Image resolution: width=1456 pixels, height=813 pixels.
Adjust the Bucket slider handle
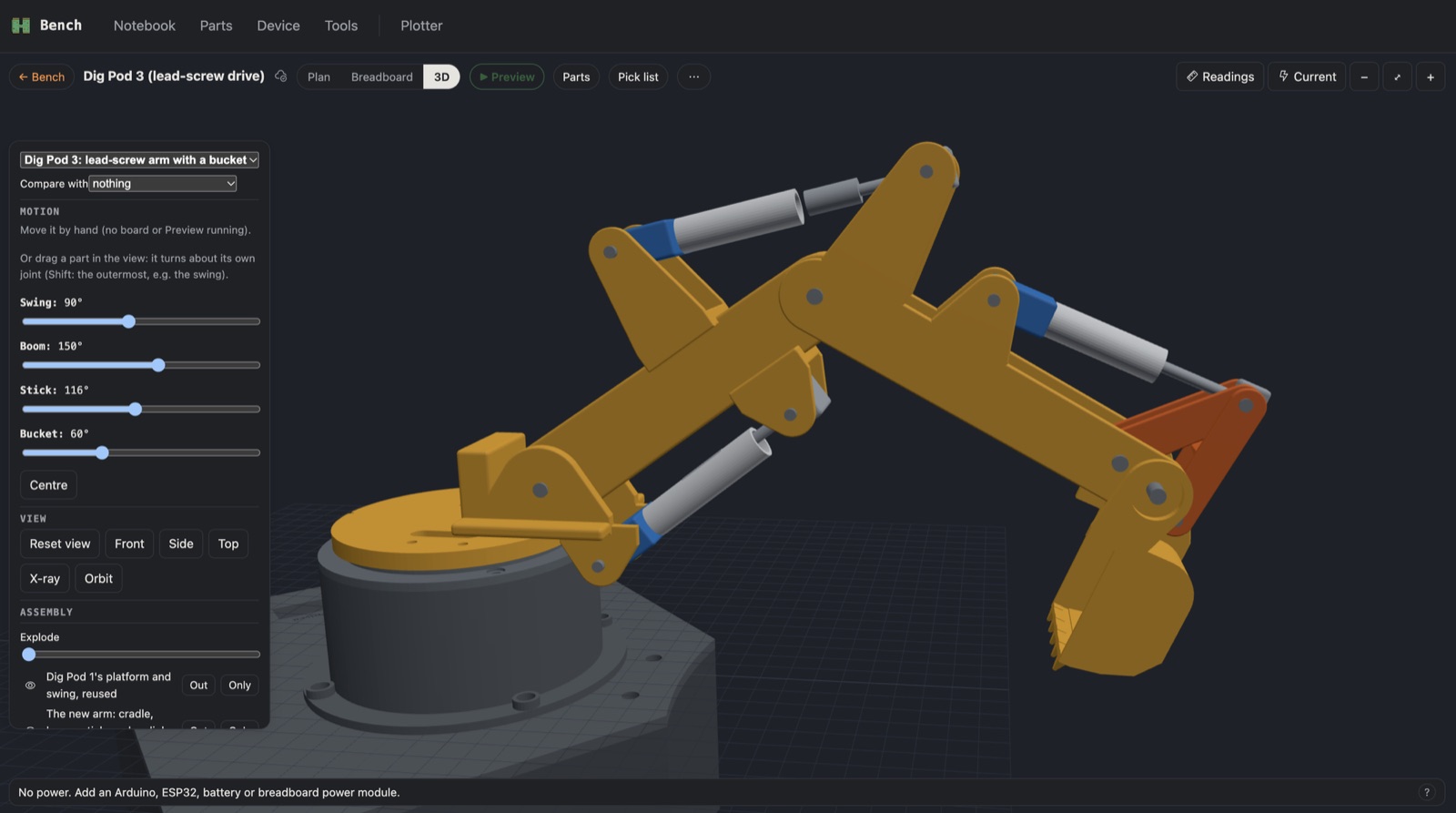pyautogui.click(x=102, y=452)
